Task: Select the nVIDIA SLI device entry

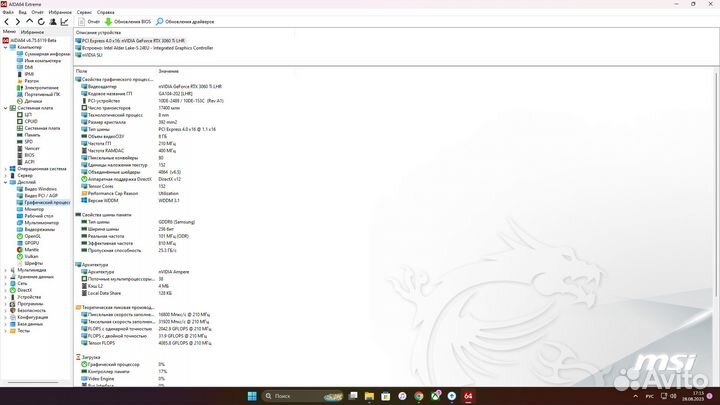Action: tap(89, 55)
